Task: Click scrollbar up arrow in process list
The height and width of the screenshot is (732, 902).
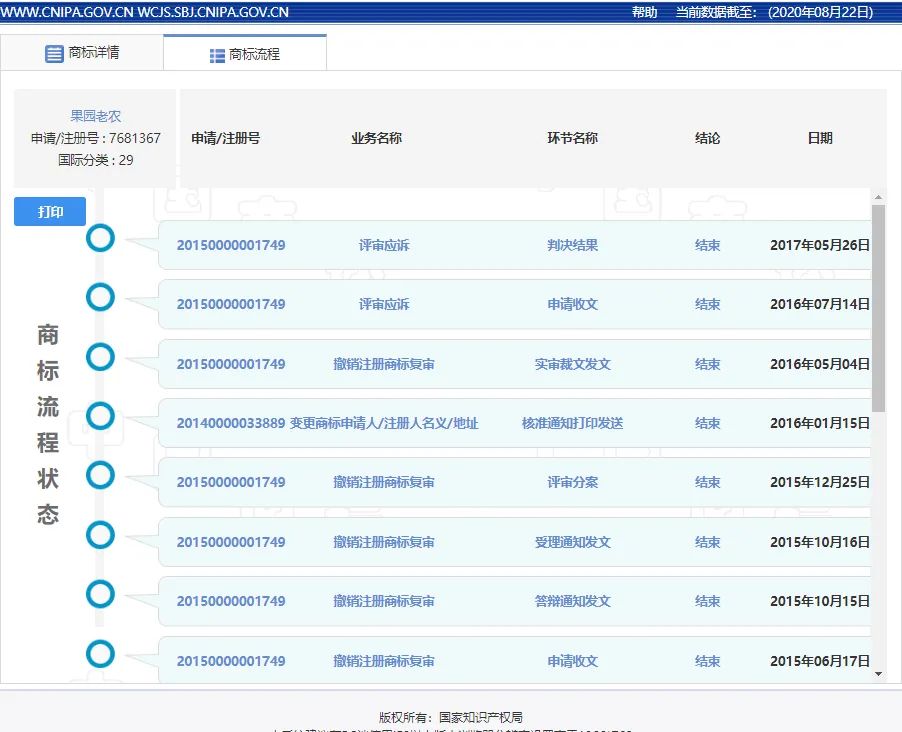Action: (878, 197)
